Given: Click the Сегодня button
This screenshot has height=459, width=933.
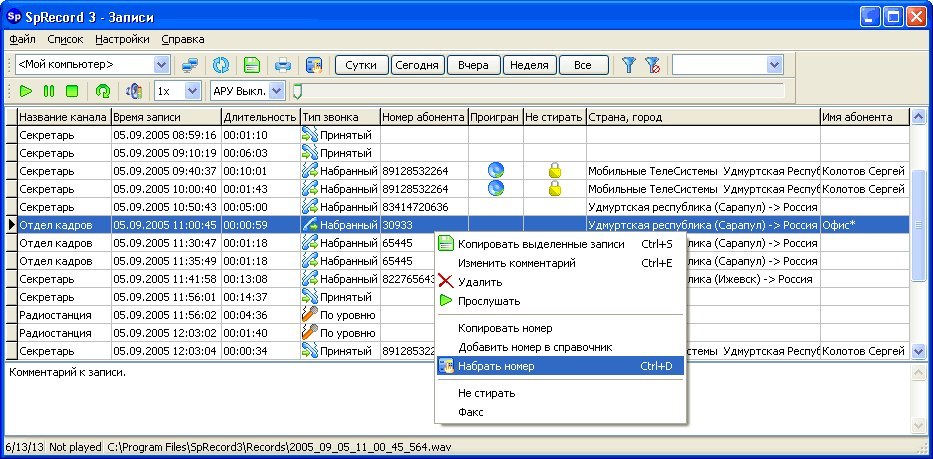Looking at the screenshot, I should pyautogui.click(x=418, y=65).
